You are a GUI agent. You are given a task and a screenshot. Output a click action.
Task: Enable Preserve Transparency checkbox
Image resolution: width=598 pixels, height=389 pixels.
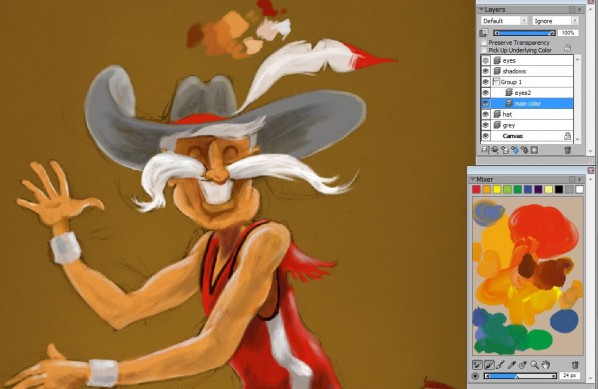point(484,43)
